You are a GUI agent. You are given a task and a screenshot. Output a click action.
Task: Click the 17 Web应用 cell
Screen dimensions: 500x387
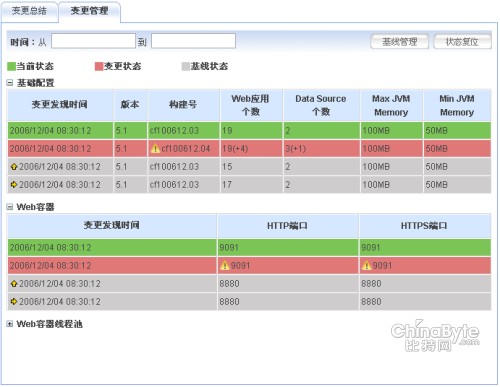[x=251, y=184]
